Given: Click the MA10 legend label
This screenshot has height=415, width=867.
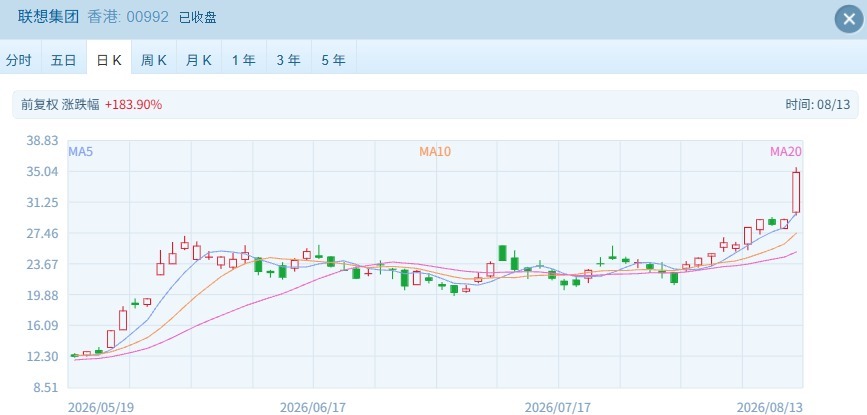Looking at the screenshot, I should 435,151.
